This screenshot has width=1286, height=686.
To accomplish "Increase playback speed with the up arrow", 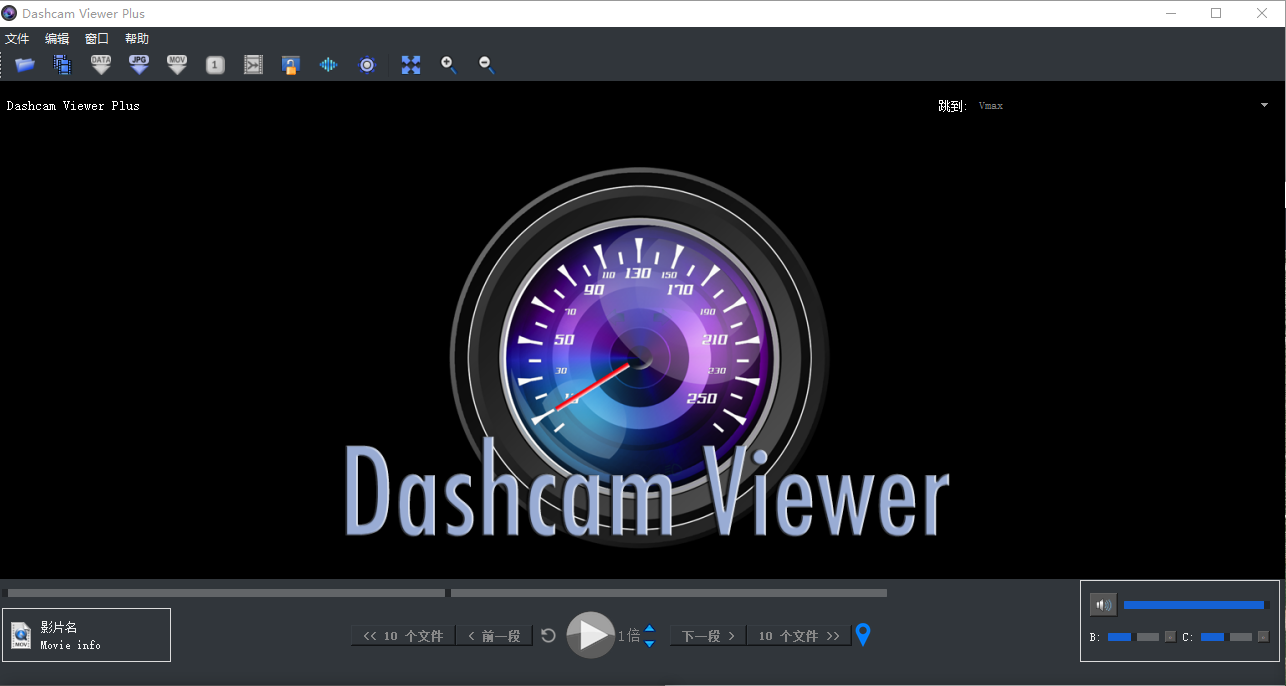I will 649,629.
